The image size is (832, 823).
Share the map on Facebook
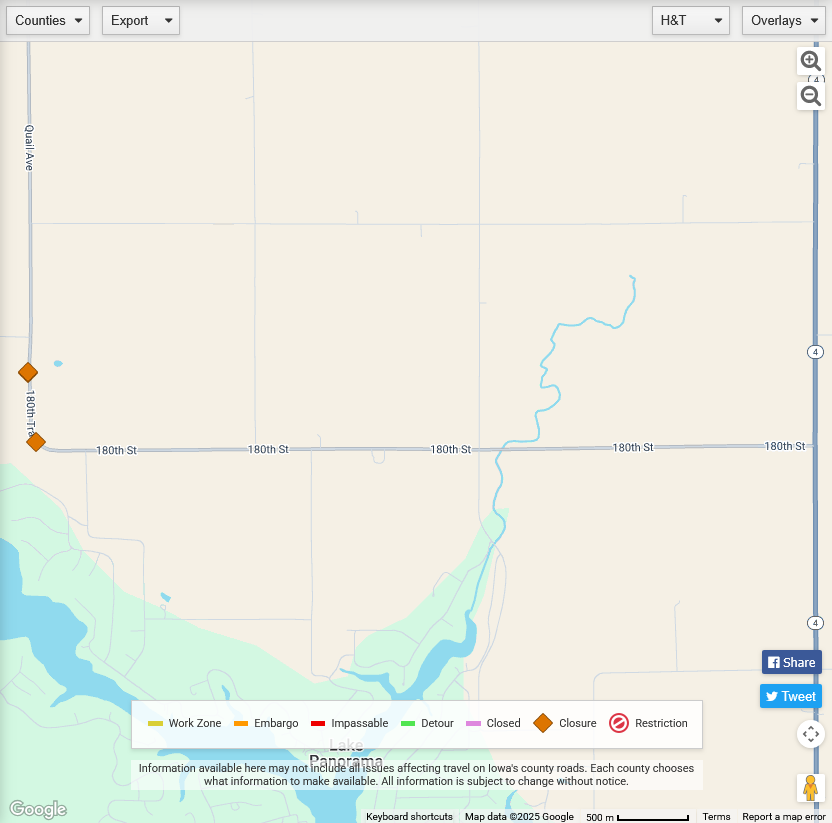click(x=791, y=662)
